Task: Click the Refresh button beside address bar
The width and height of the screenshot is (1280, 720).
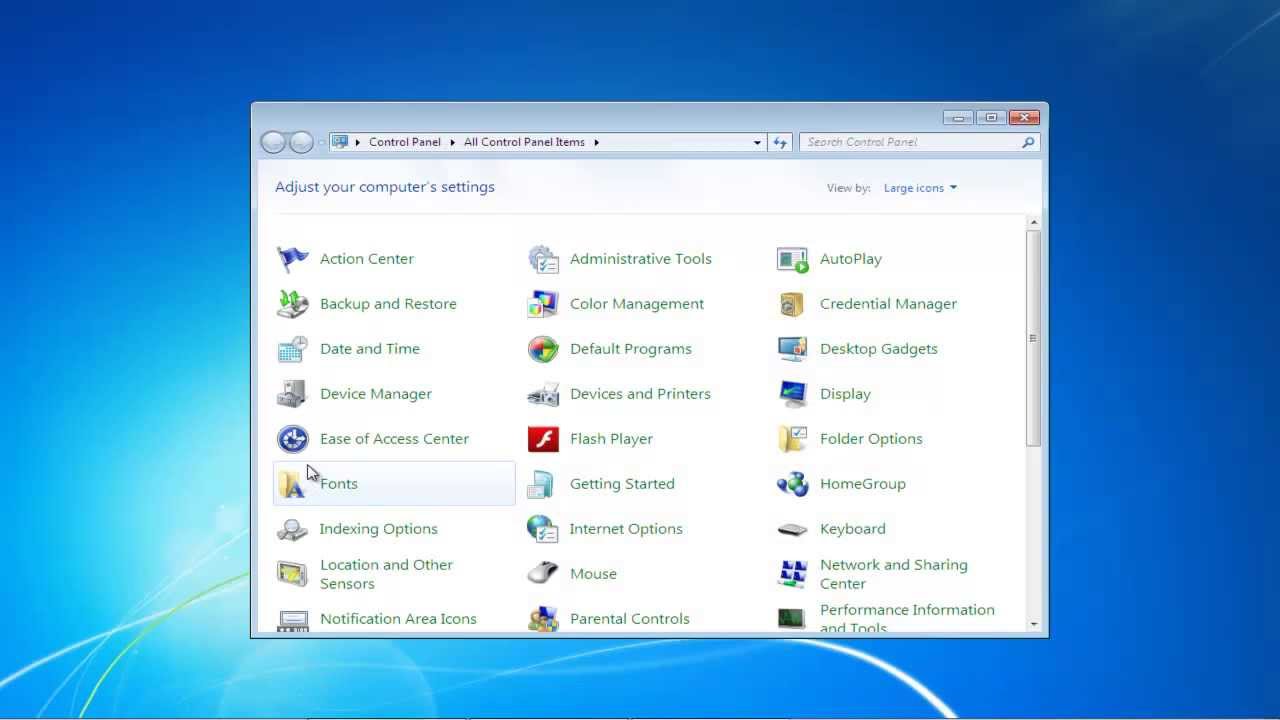Action: point(781,143)
